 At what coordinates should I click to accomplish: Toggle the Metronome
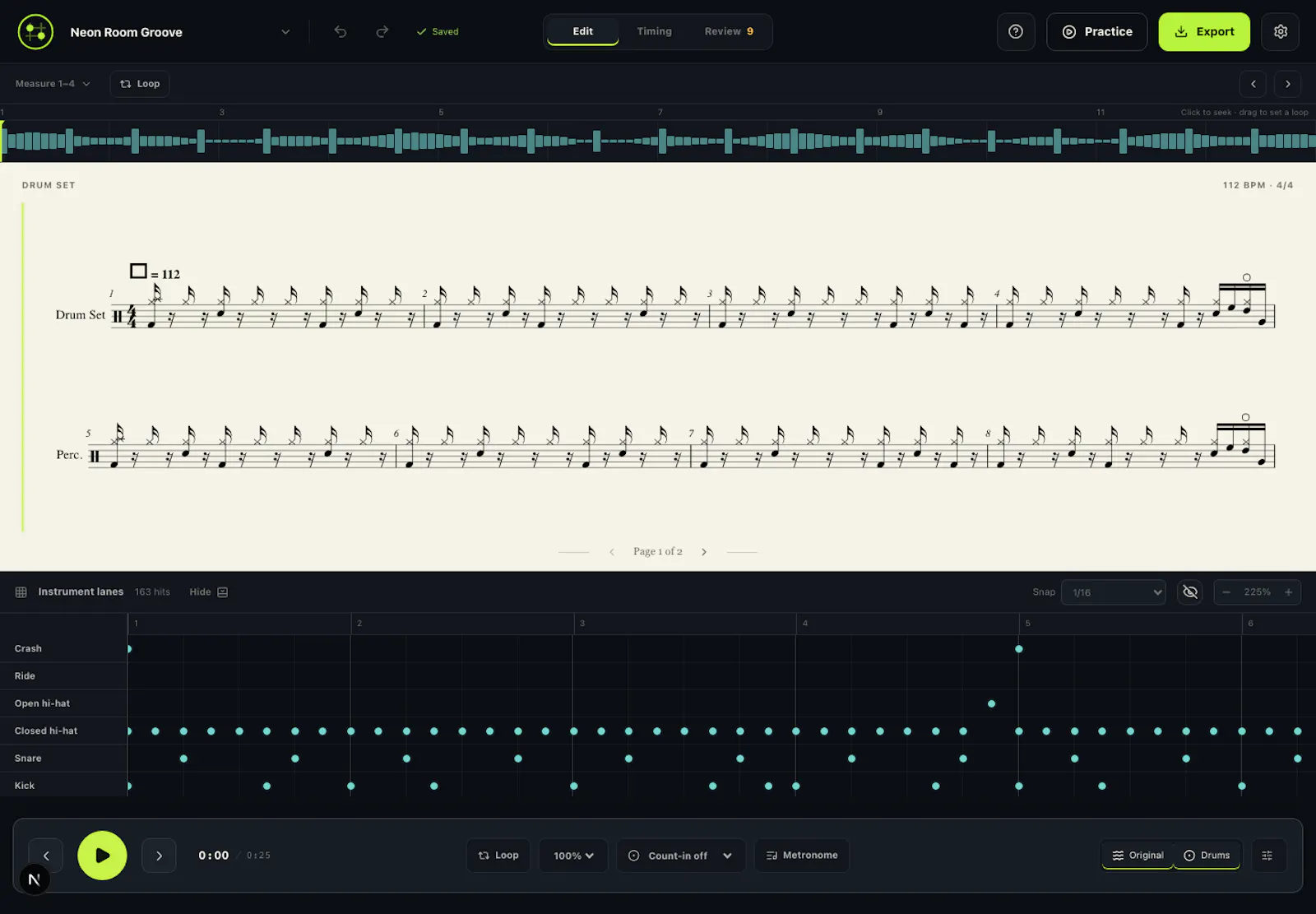(x=802, y=856)
